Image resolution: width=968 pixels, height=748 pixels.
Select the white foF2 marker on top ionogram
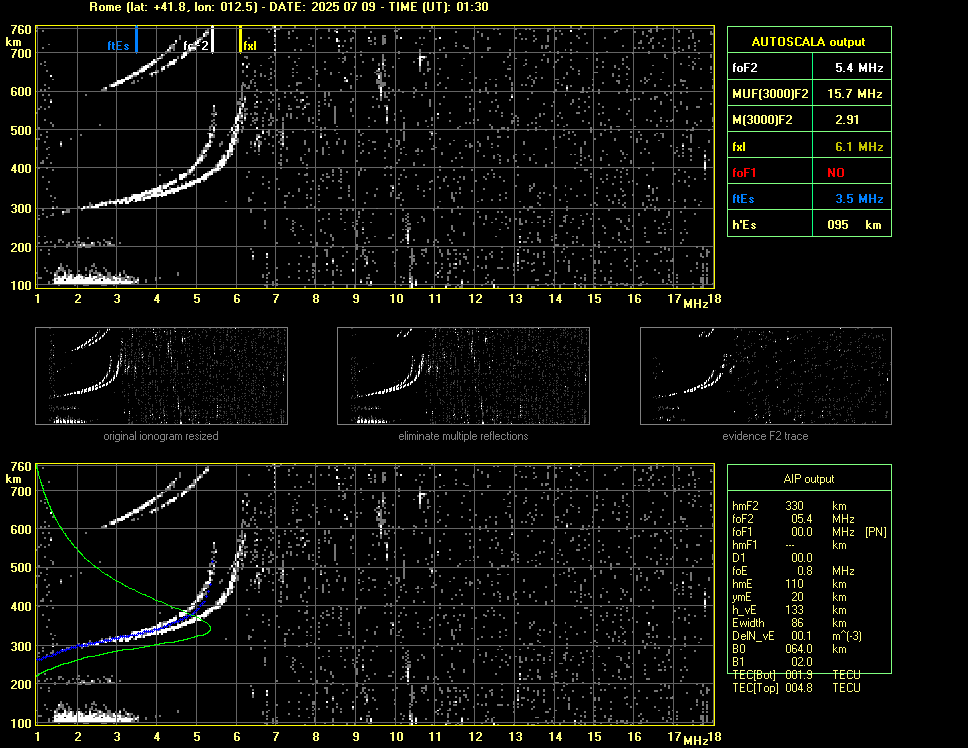coord(212,39)
